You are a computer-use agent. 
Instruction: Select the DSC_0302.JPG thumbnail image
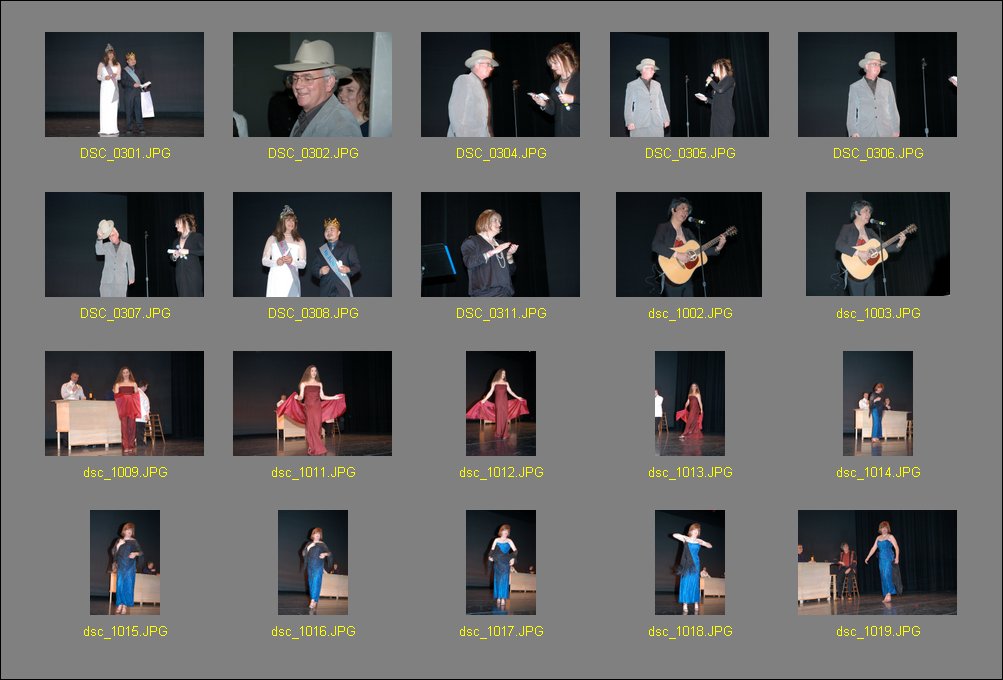coord(312,84)
